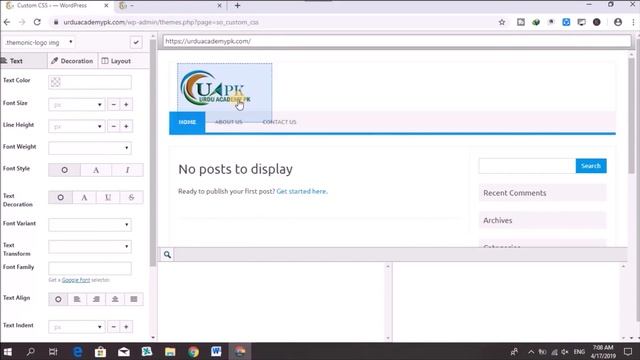
Task: Open Mail app from taskbar
Action: [x=124, y=351]
